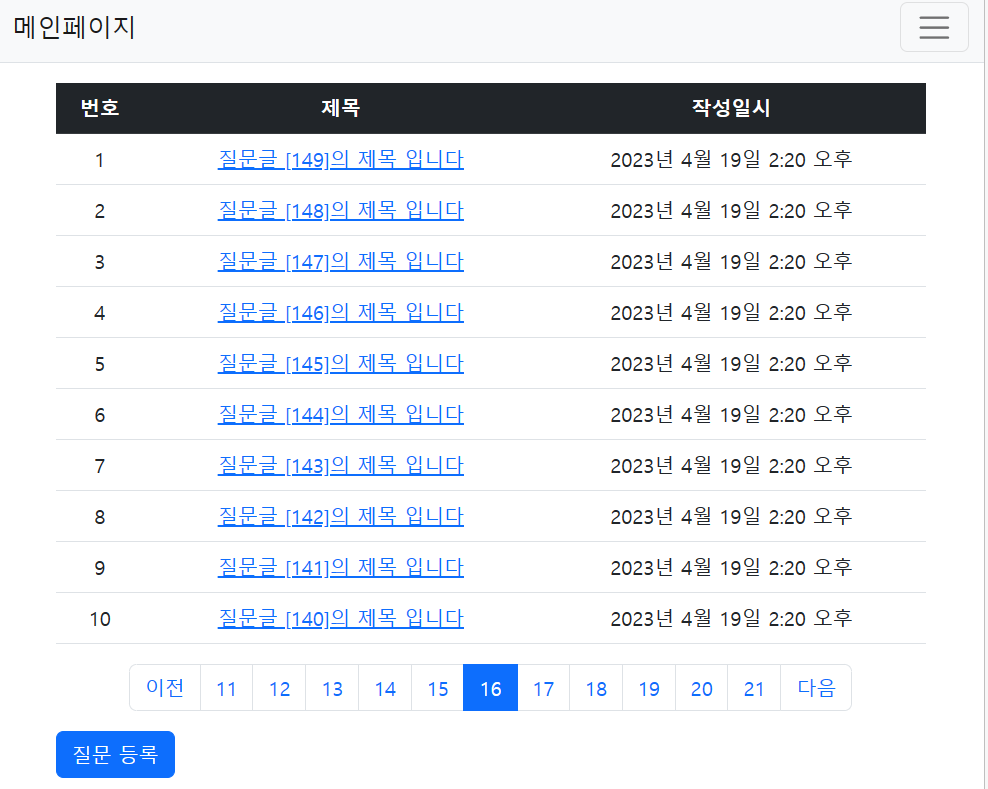Go to page 21

coord(754,688)
